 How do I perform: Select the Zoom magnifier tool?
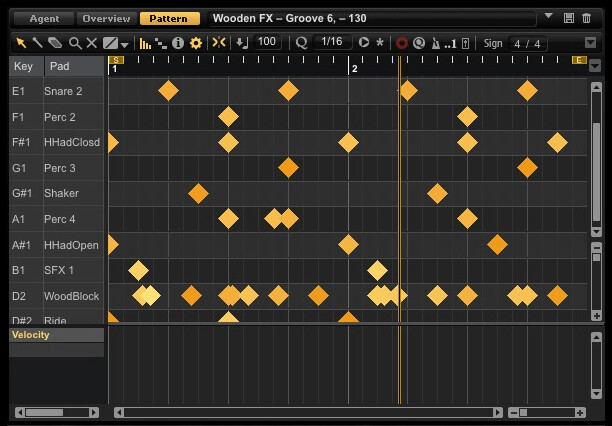click(75, 43)
